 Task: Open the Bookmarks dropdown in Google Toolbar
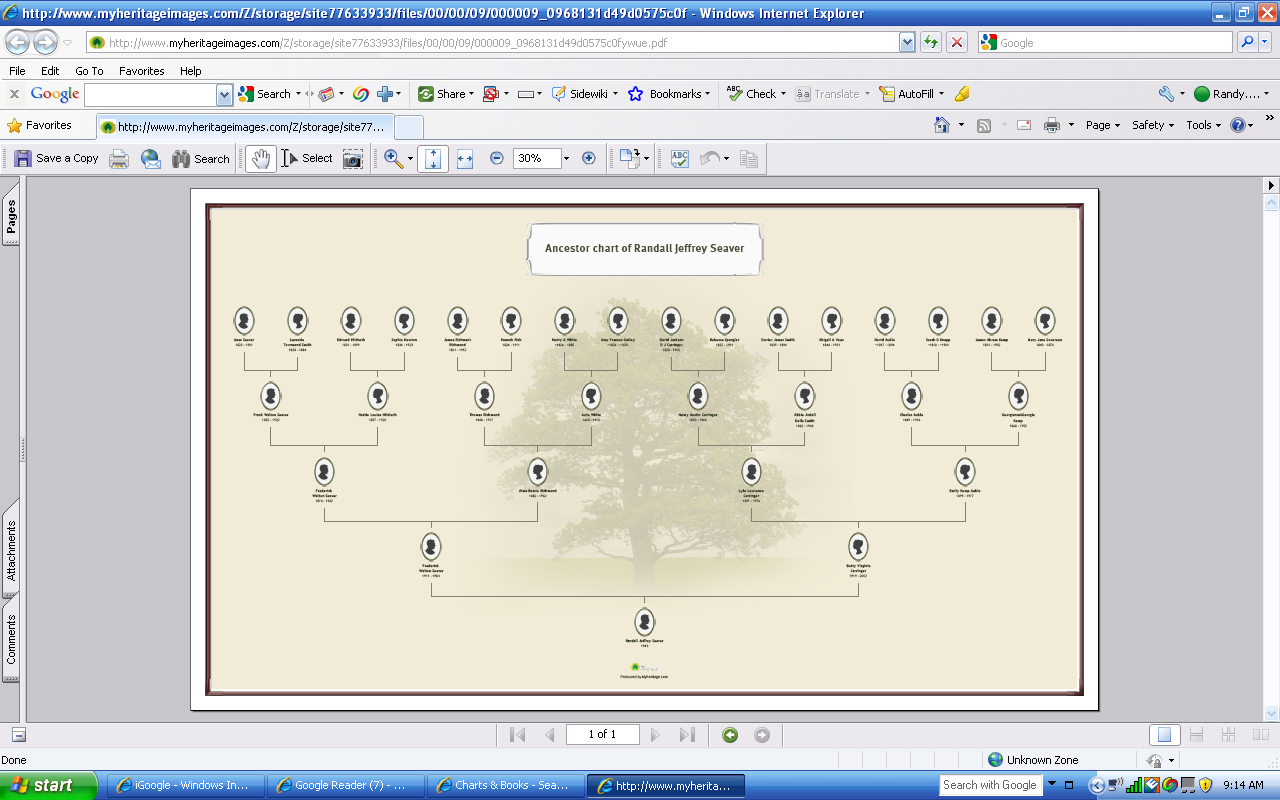tap(668, 94)
